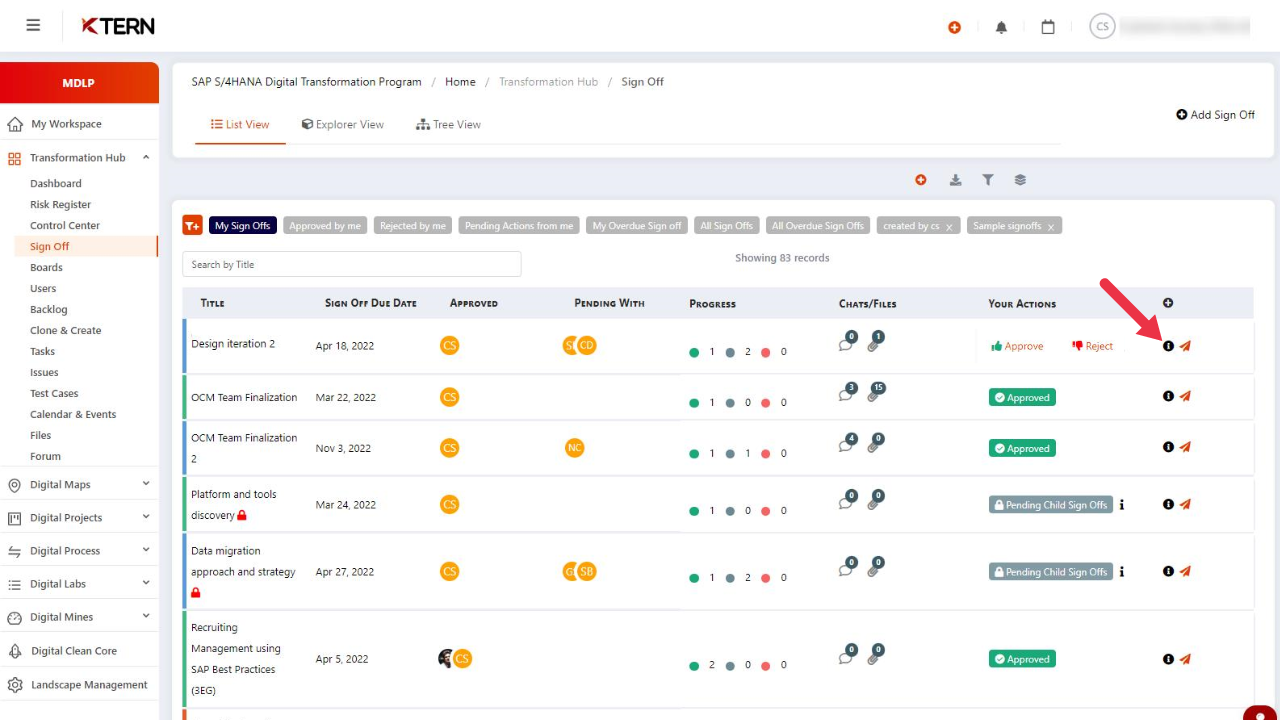Remove the created by cs filter chip
1280x720 pixels.
coord(949,227)
